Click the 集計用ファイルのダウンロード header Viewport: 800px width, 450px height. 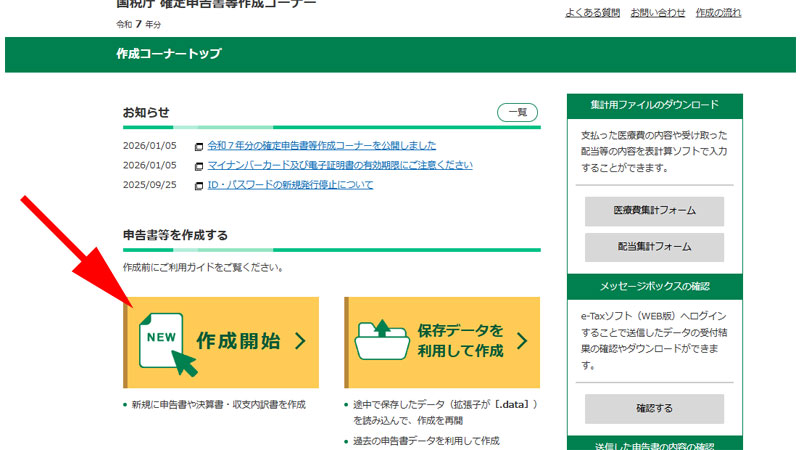655,105
